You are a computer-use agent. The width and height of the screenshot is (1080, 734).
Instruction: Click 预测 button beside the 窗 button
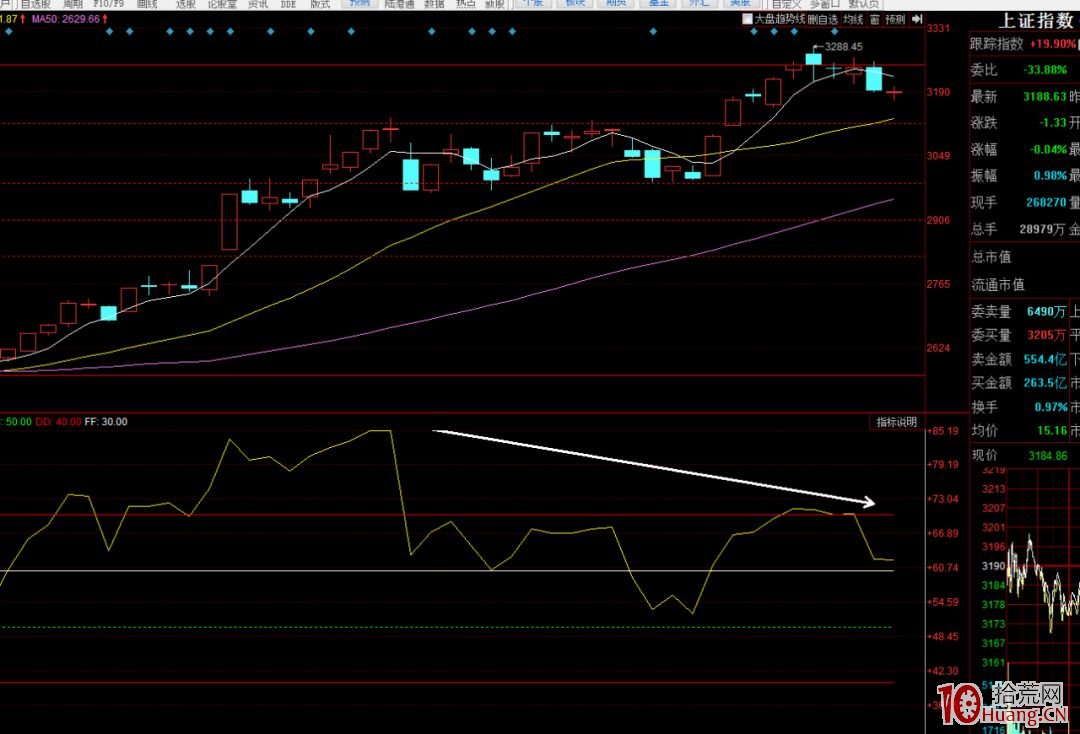point(895,19)
